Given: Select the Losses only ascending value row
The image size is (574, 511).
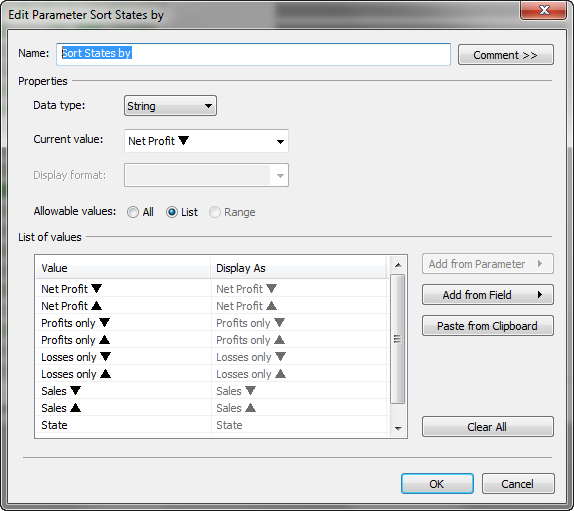Looking at the screenshot, I should pyautogui.click(x=211, y=374).
